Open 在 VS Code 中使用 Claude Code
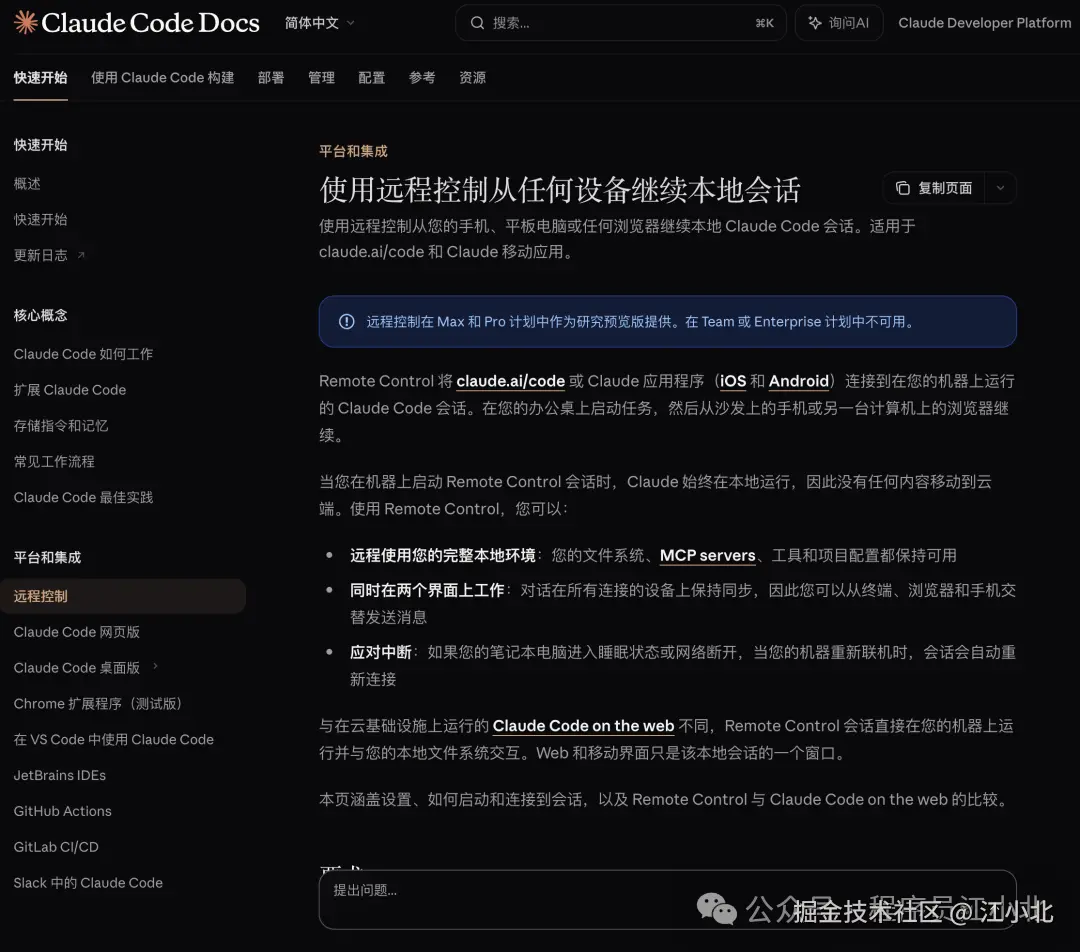This screenshot has height=952, width=1080. [114, 739]
